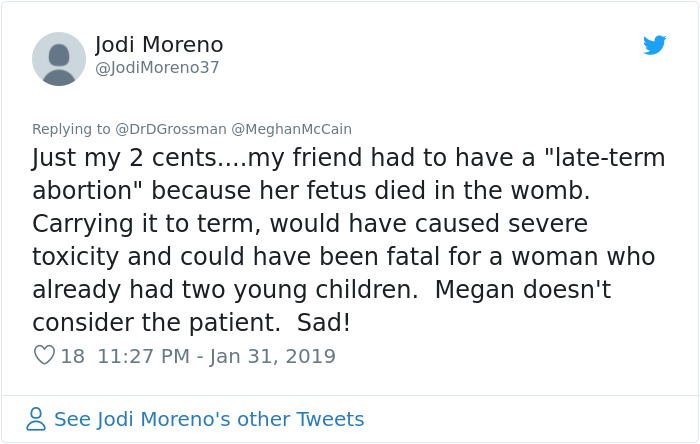Open Jodi Moreno's profile avatar
Image resolution: width=700 pixels, height=444 pixels.
[59, 58]
